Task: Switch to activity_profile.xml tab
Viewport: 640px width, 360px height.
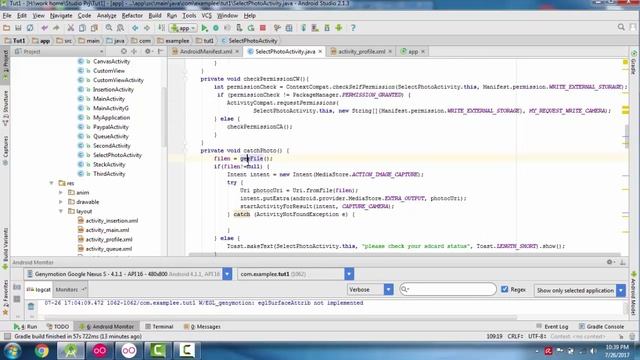Action: click(x=361, y=51)
